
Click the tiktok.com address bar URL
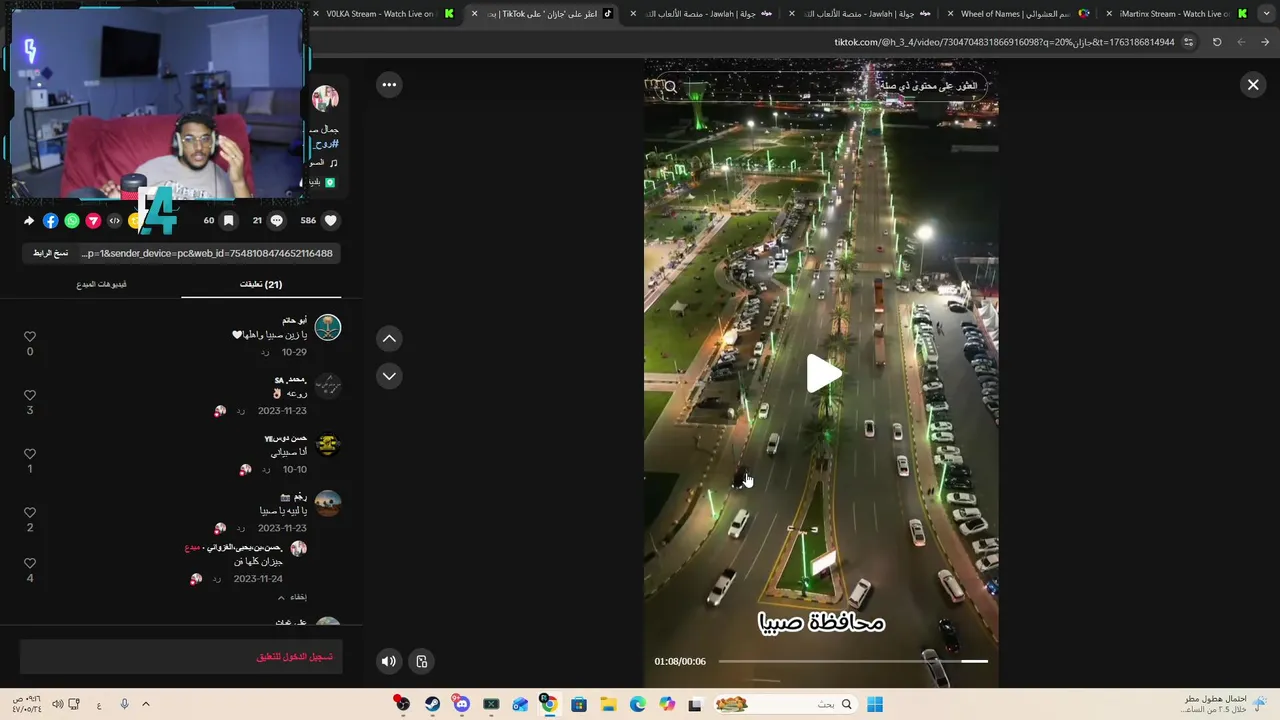[1004, 42]
